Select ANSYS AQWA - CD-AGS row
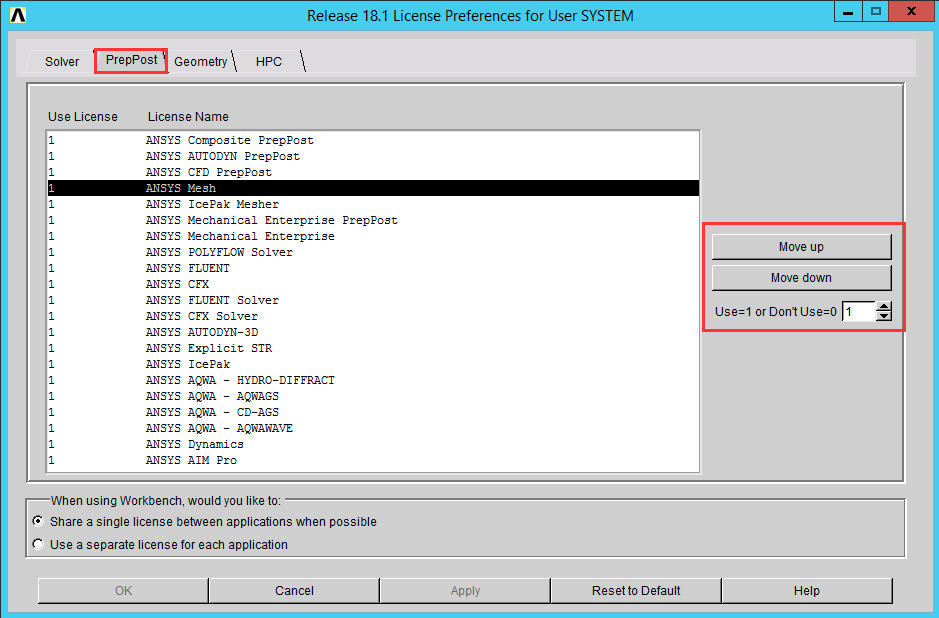The width and height of the screenshot is (939, 618). pos(373,413)
